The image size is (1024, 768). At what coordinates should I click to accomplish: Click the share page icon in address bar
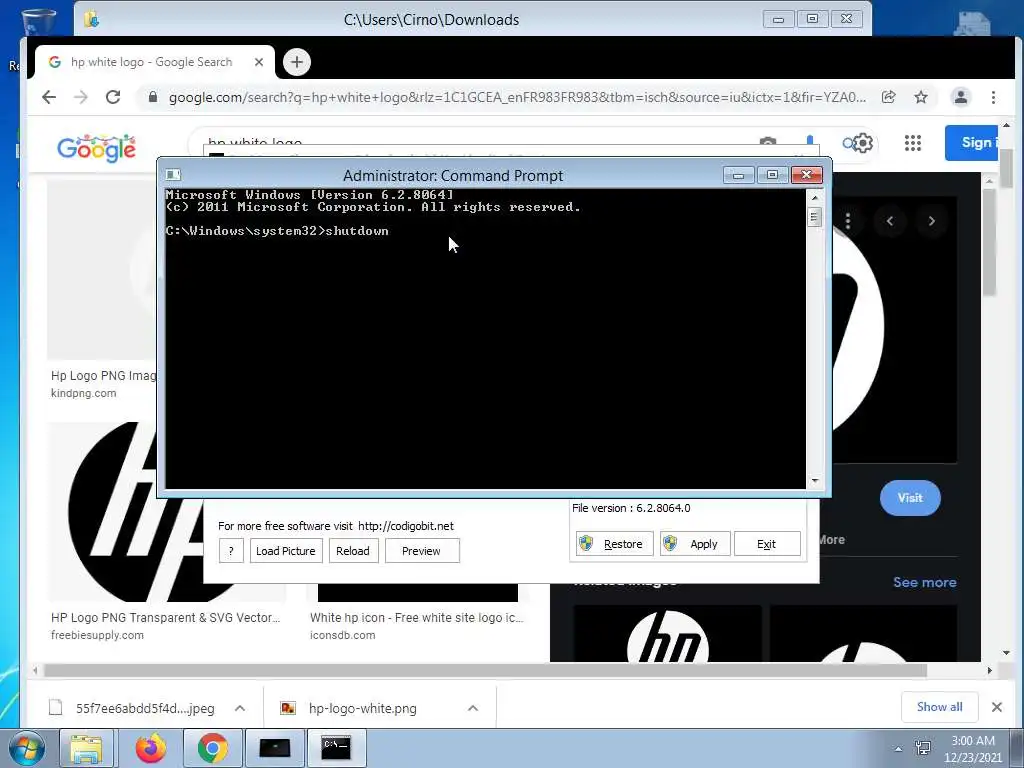pyautogui.click(x=888, y=97)
